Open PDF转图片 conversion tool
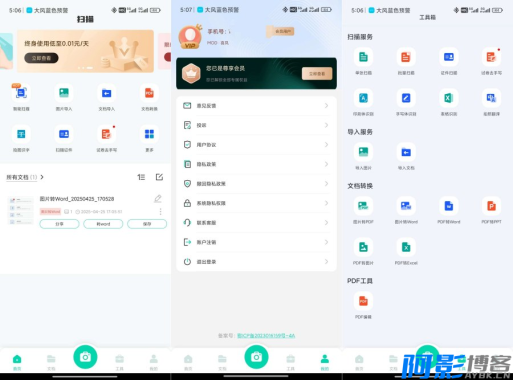 [x=363, y=247]
